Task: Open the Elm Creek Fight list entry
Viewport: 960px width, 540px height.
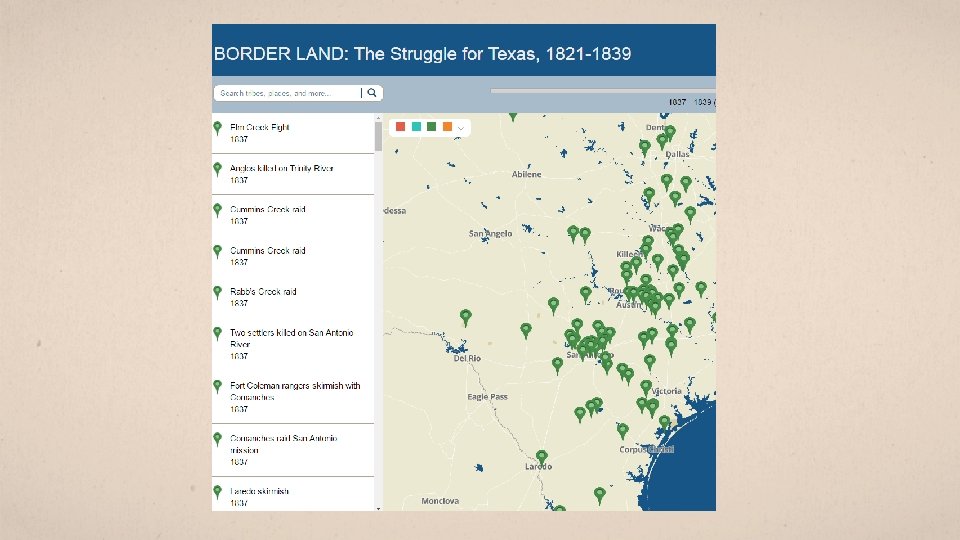Action: click(x=293, y=133)
